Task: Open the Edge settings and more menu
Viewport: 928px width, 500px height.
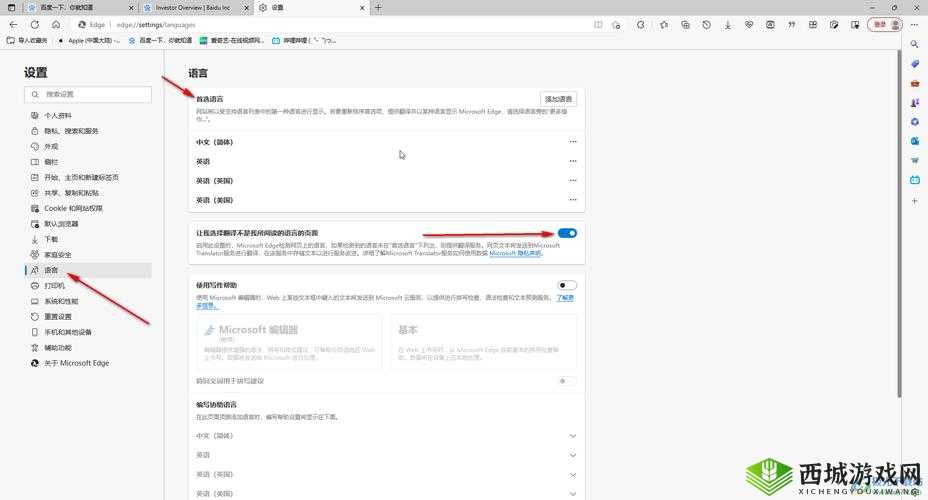Action: click(914, 24)
